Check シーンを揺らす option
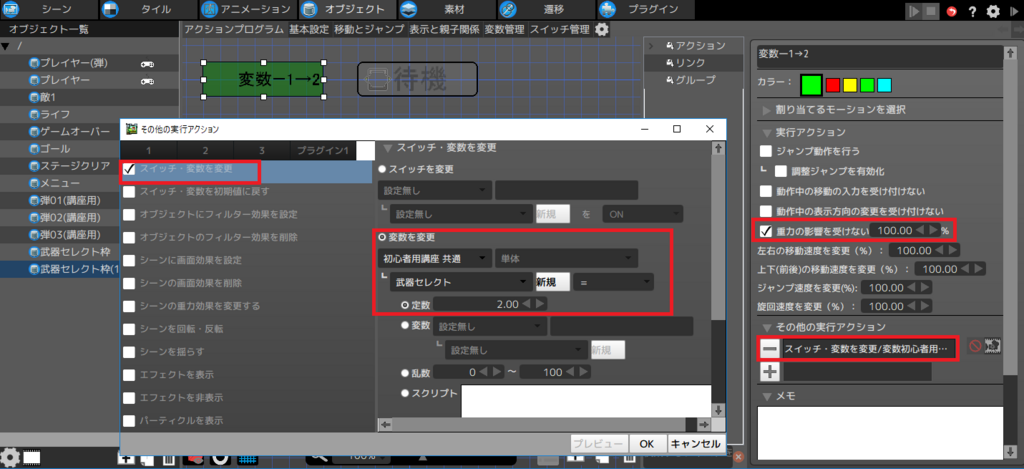Image resolution: width=1024 pixels, height=469 pixels. click(129, 351)
